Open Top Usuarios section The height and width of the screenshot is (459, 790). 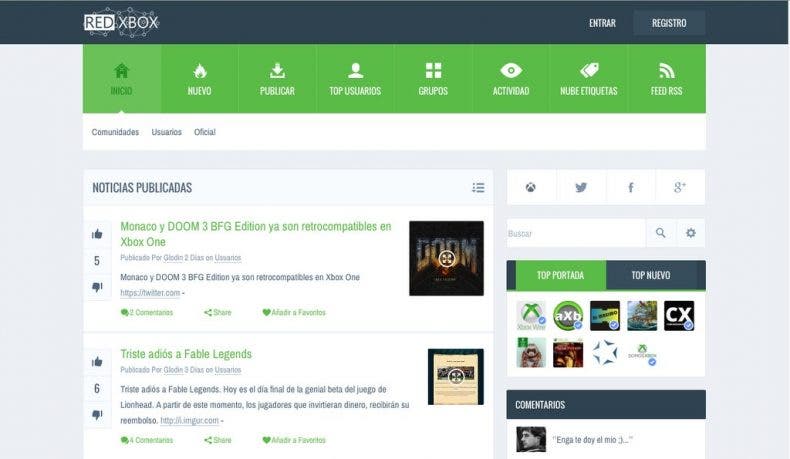355,79
